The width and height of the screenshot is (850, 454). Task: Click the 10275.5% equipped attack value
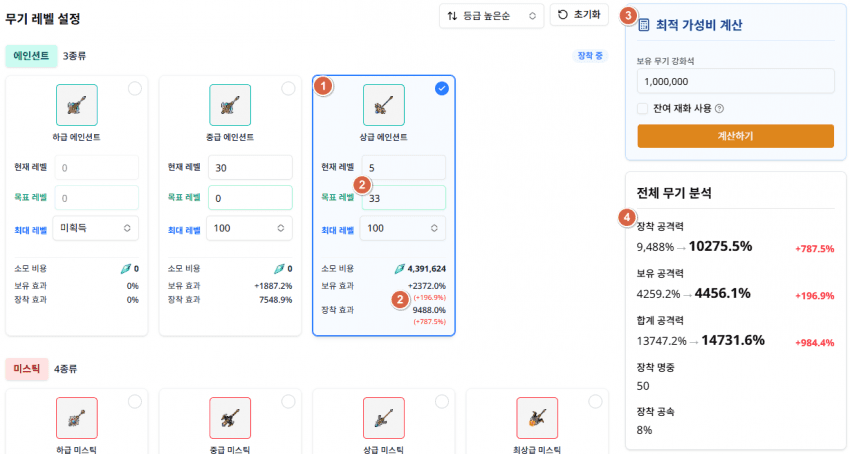(x=720, y=246)
